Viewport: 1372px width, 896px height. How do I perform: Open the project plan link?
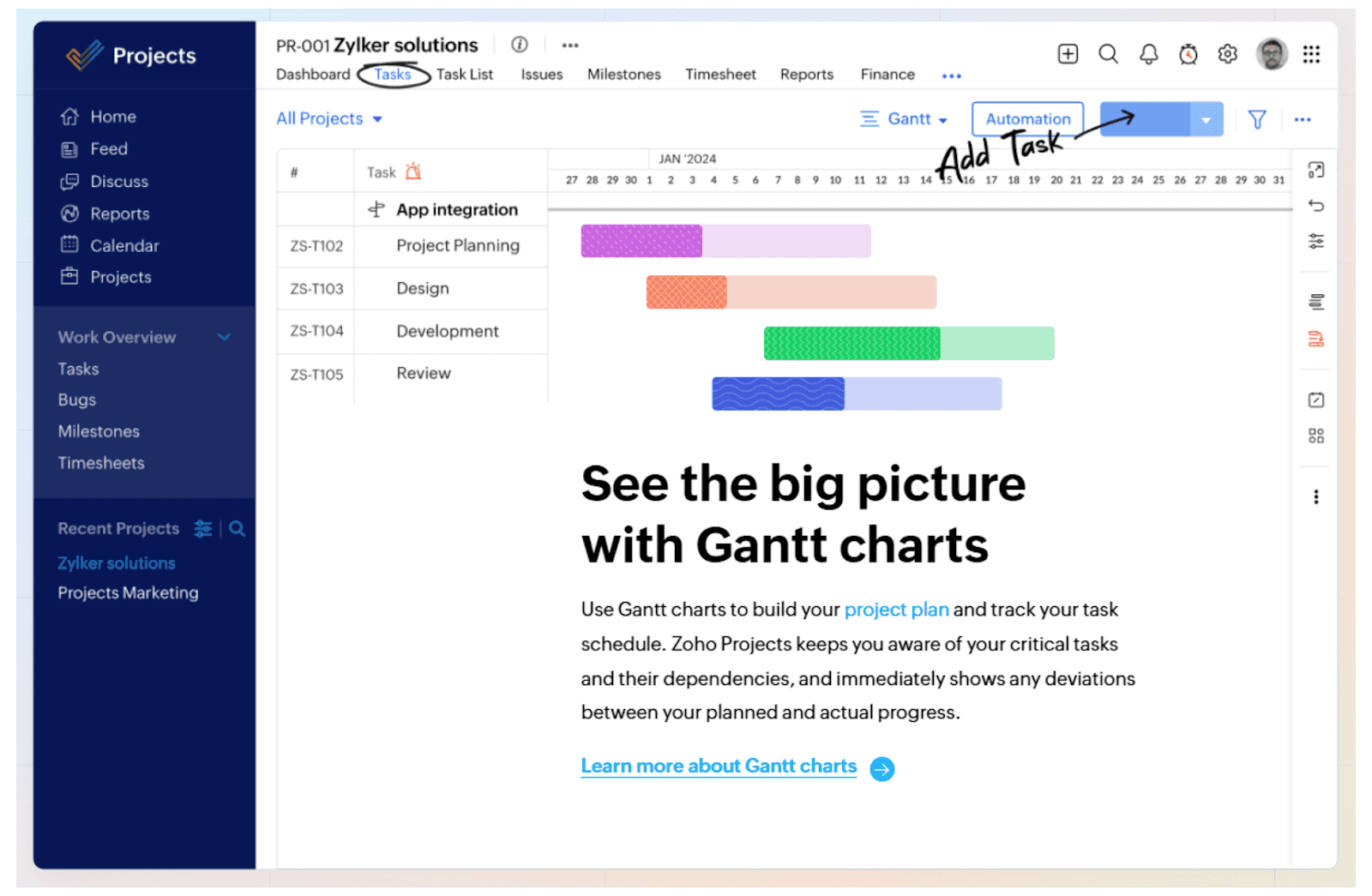pos(896,610)
